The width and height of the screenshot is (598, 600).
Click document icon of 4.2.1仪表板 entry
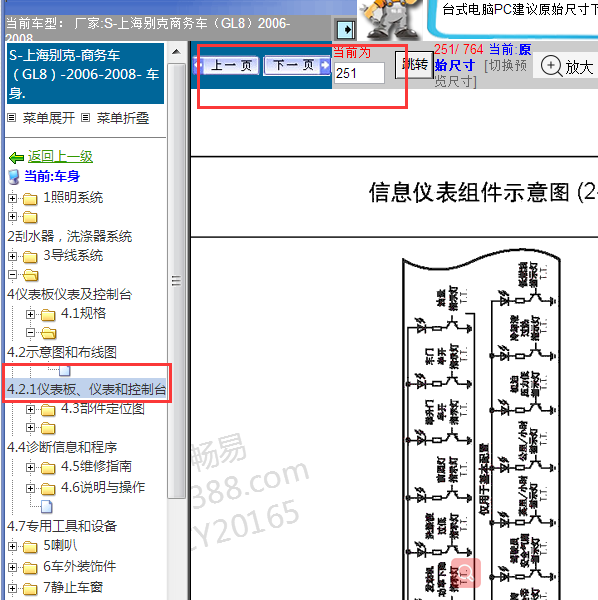pos(65,370)
